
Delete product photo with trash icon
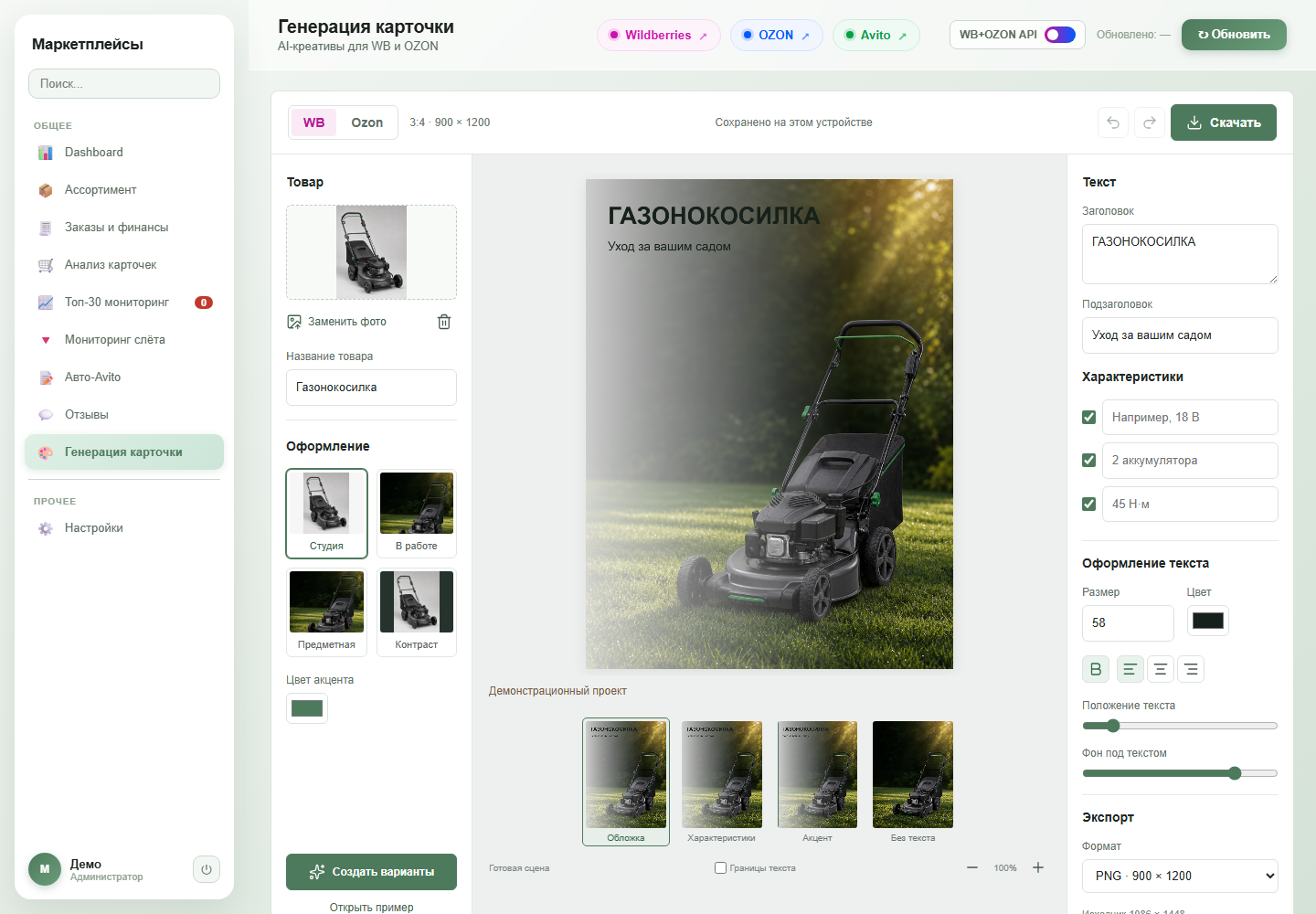click(x=444, y=322)
